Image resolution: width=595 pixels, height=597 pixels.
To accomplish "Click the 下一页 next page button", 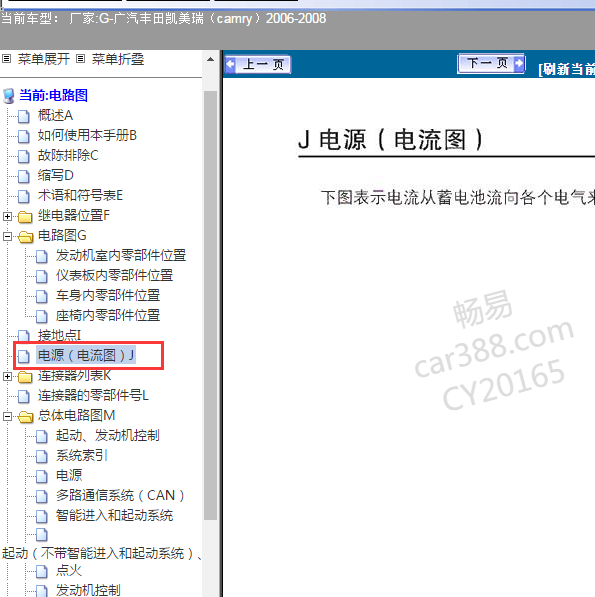I will pos(491,63).
